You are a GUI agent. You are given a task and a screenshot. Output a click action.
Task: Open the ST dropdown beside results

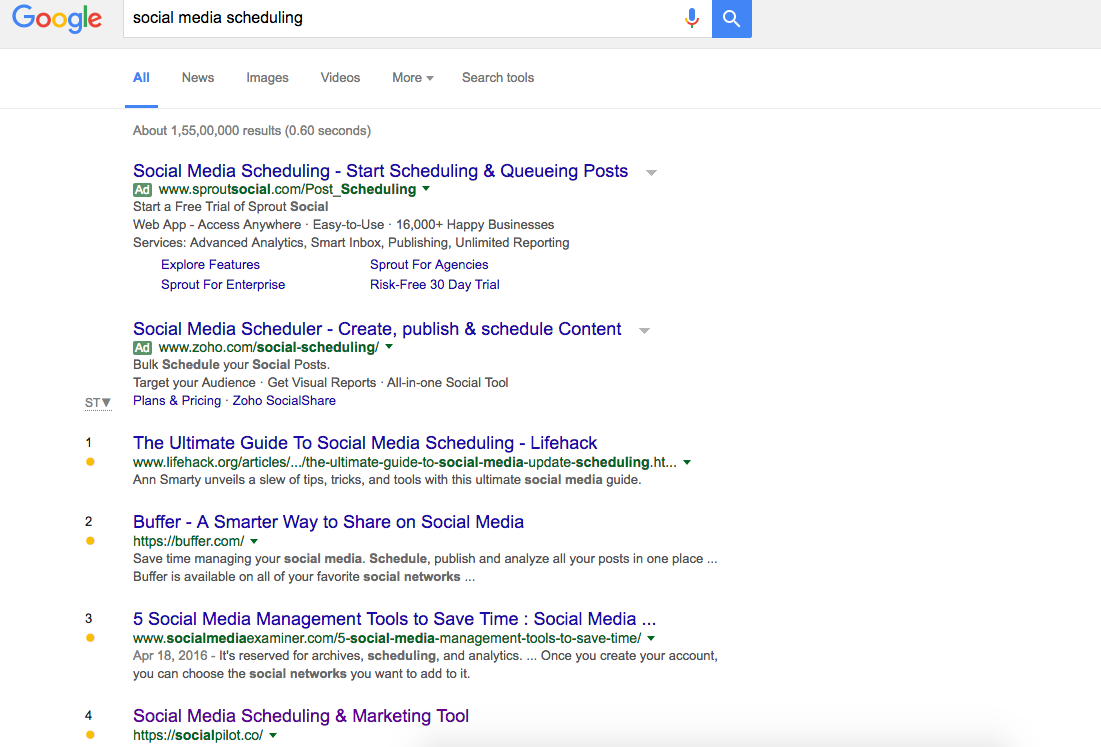pos(98,402)
